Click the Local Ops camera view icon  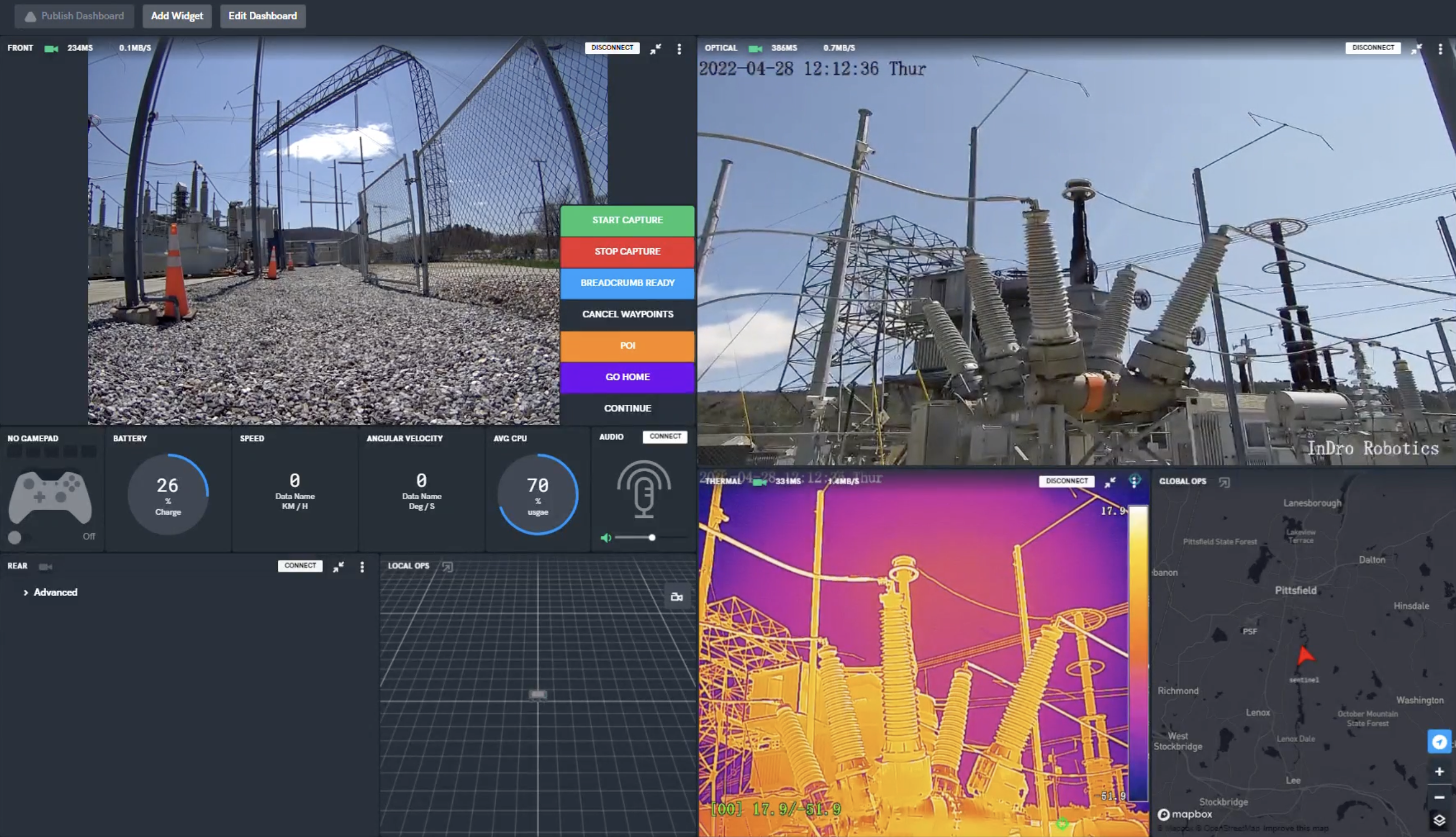point(677,596)
